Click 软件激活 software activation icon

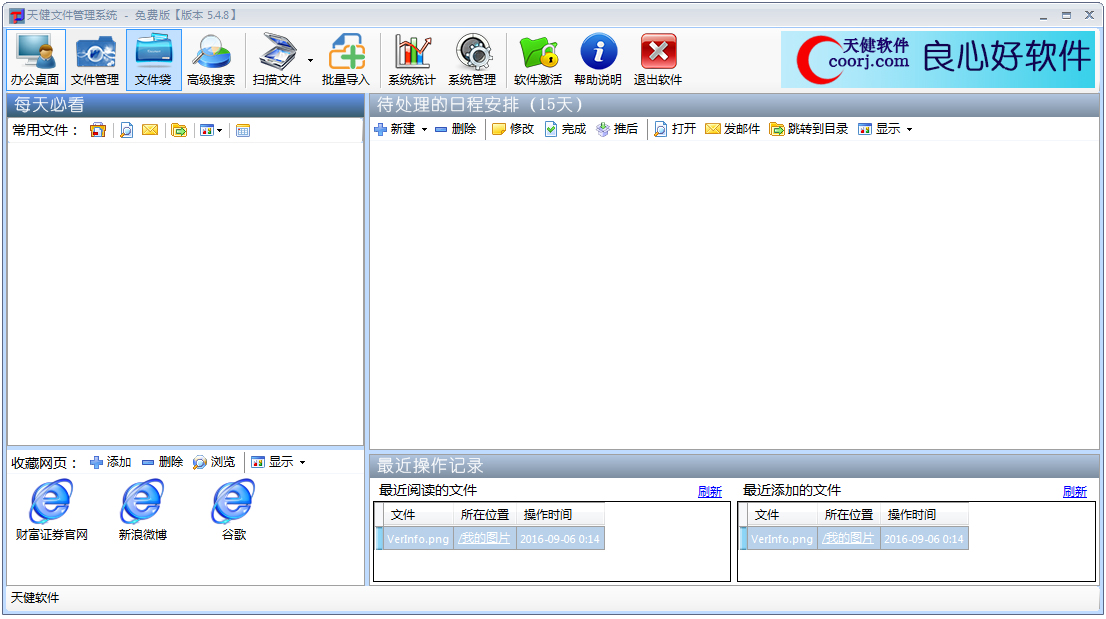(x=538, y=59)
